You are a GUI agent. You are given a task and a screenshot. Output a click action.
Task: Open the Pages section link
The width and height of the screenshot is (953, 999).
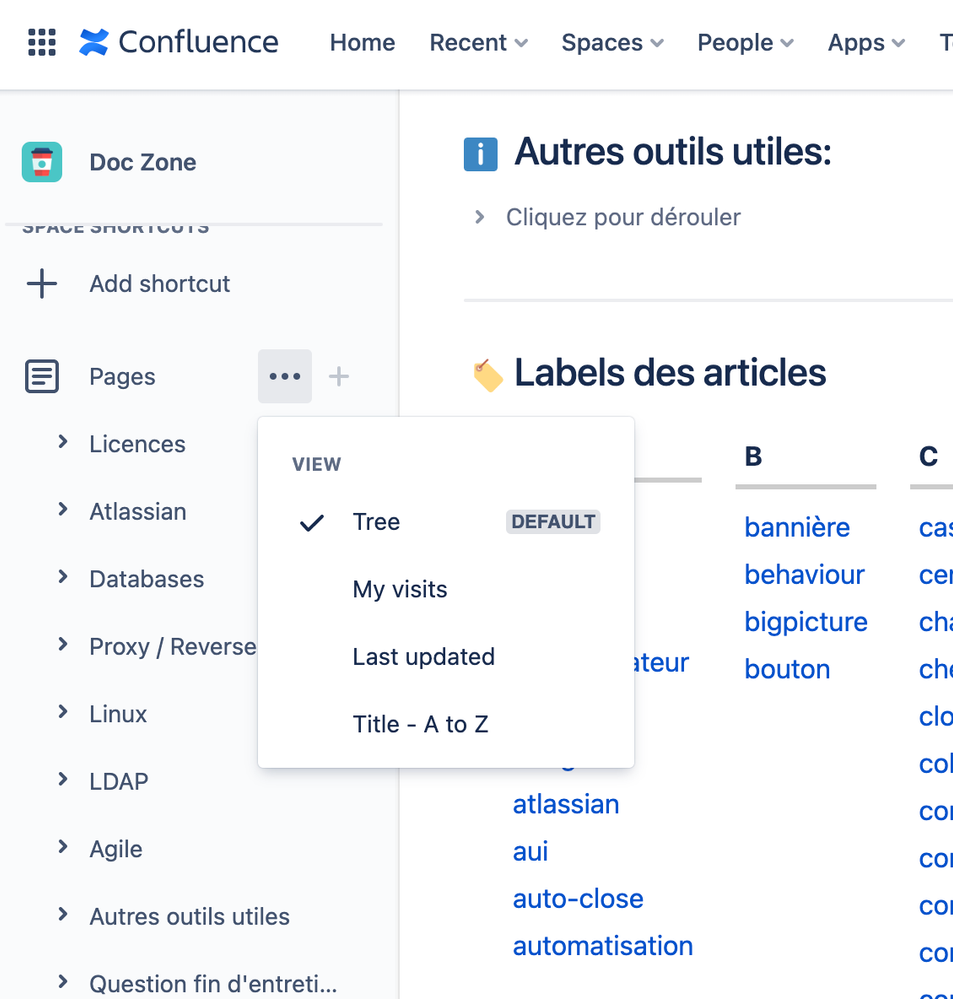[122, 377]
